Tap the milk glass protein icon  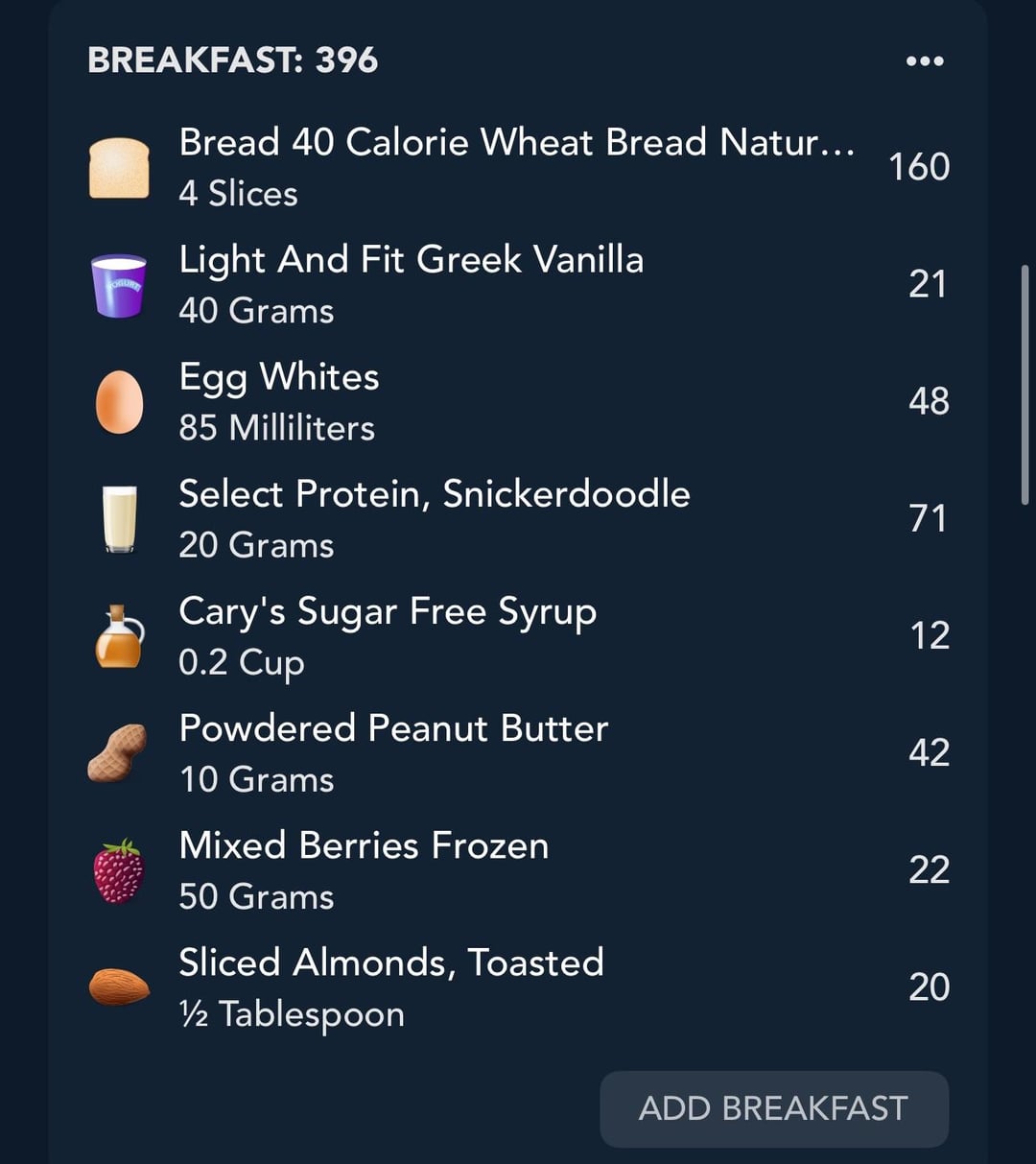119,519
